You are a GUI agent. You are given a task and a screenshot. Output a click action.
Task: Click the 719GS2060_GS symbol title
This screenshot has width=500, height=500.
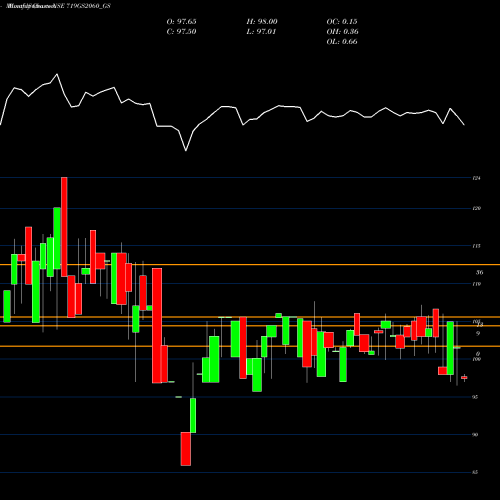tap(88, 6)
